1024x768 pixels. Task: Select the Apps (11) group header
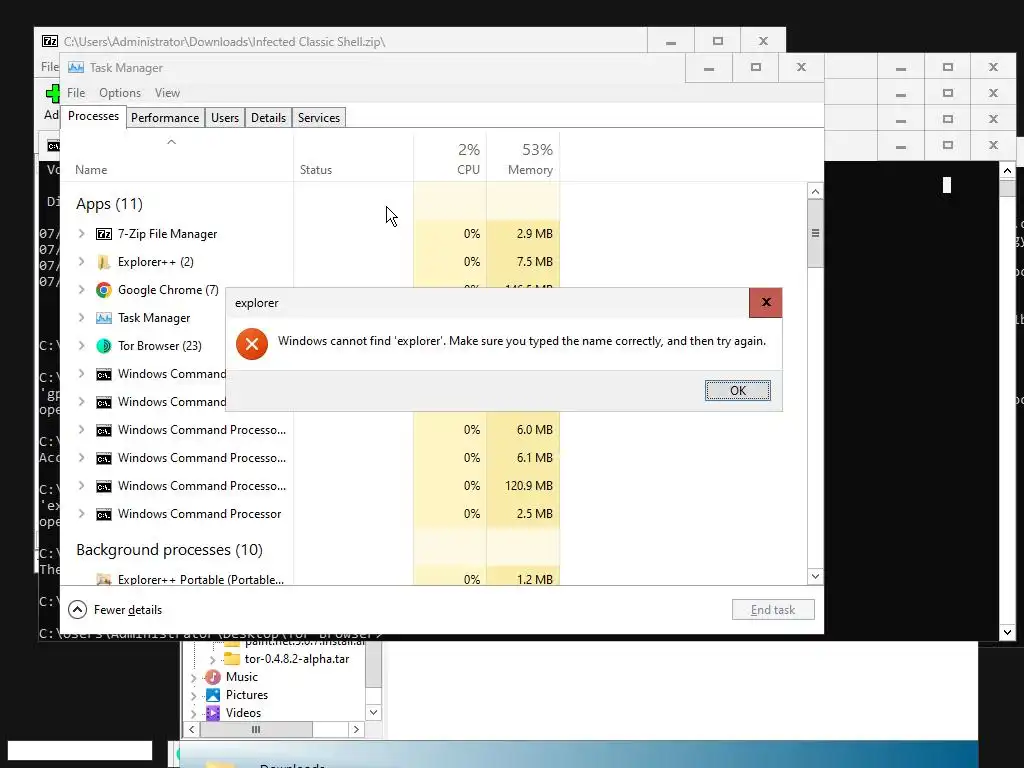(x=109, y=204)
